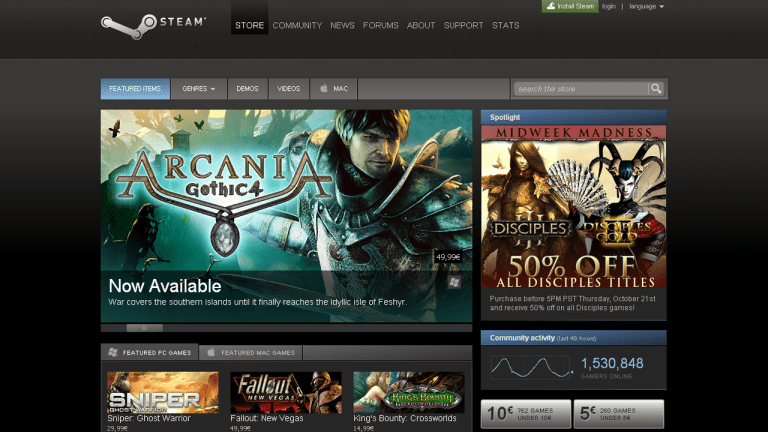768x432 pixels.
Task: Open Sniper Ghost Warrior thumbnail
Action: tap(163, 392)
